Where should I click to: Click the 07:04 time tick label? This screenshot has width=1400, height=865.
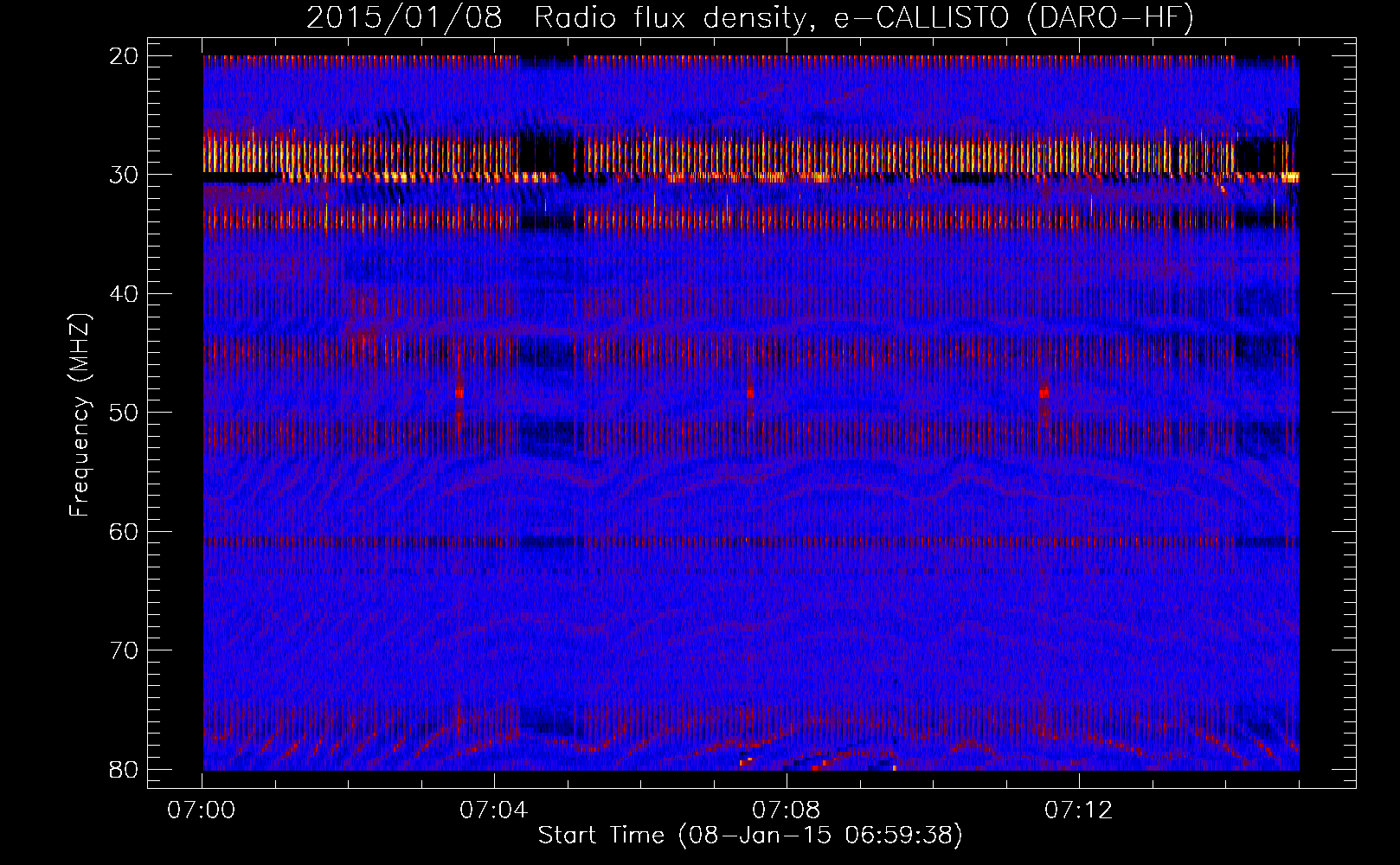tap(493, 811)
